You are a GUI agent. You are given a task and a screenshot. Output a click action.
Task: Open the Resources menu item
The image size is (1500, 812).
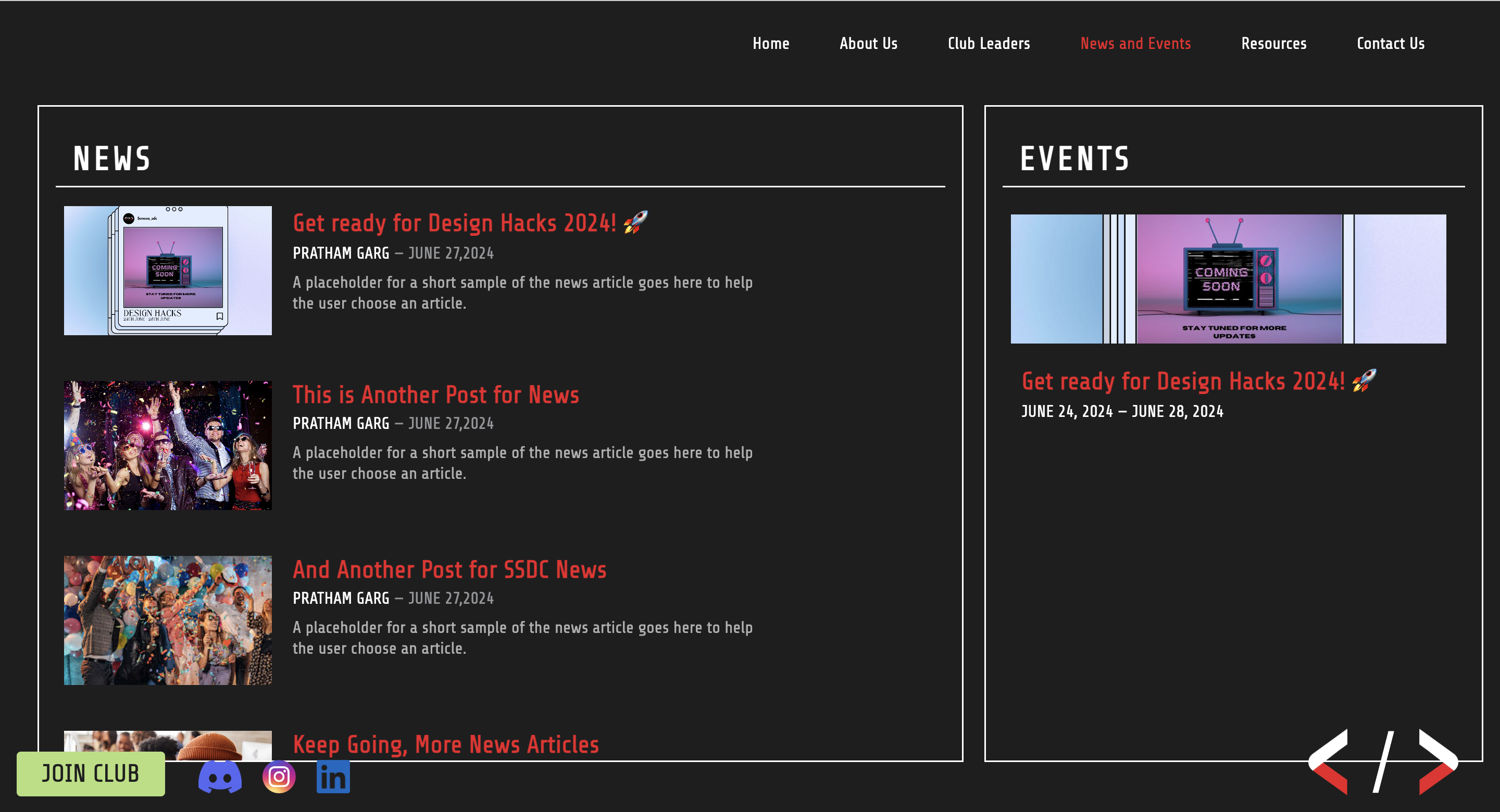[x=1273, y=44]
